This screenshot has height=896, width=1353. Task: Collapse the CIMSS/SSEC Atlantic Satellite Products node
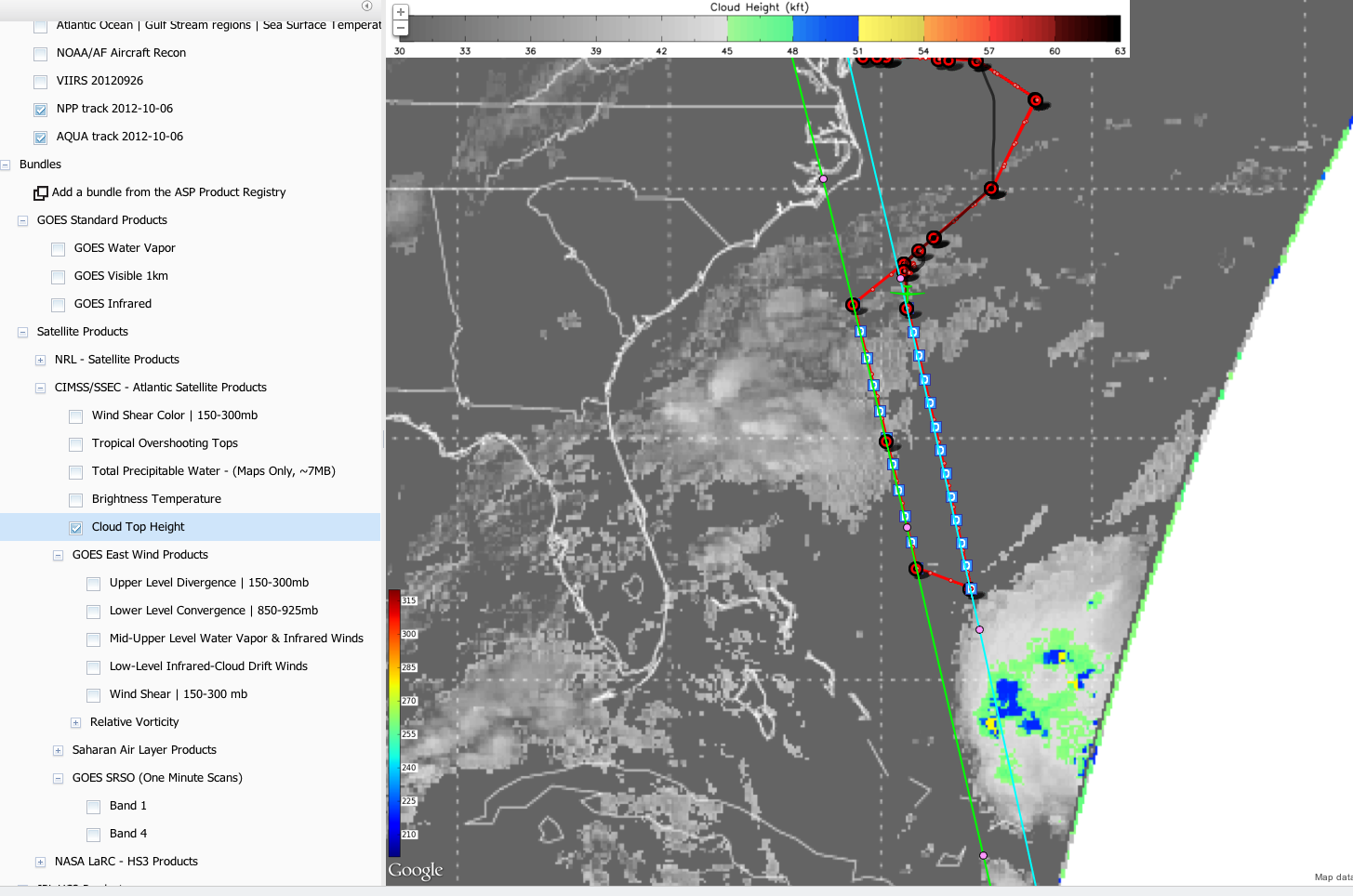coord(40,388)
